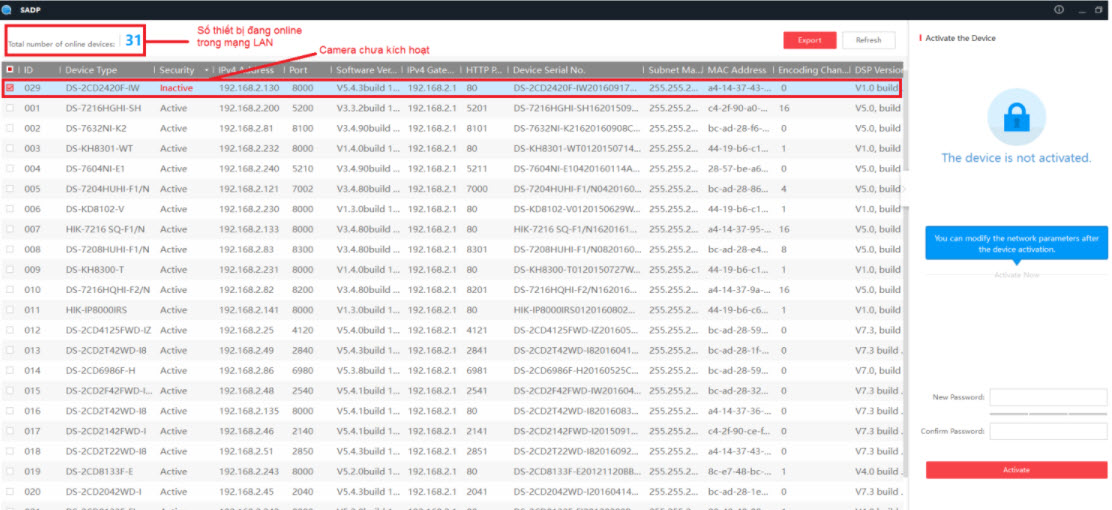1112x510 pixels.
Task: Tick the checkbox for device 012
Action: [x=10, y=330]
